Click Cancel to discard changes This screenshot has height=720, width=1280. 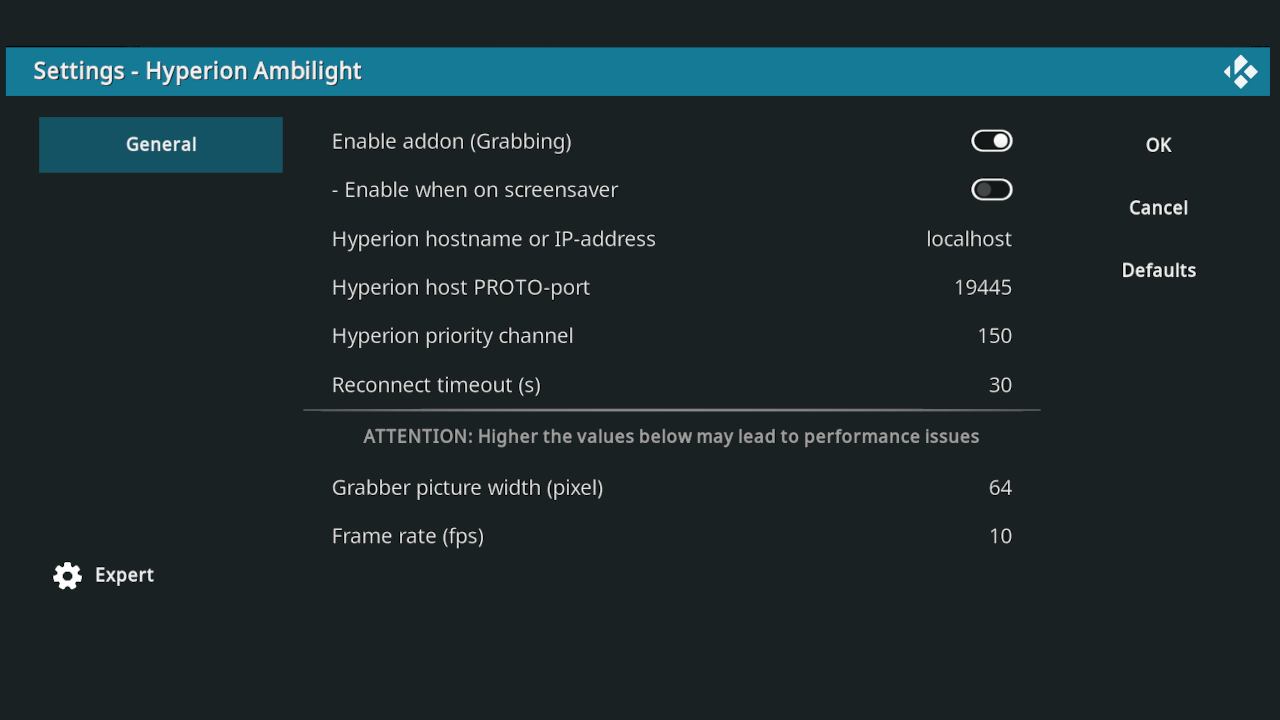pos(1158,208)
